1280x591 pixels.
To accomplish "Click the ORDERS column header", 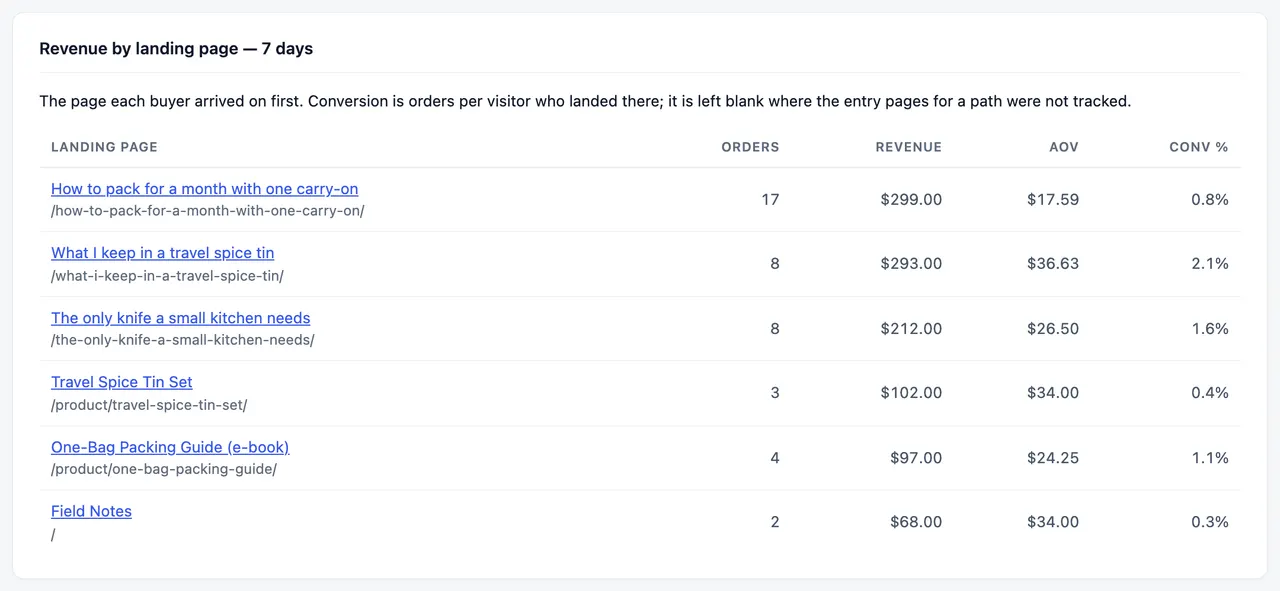I will click(x=750, y=147).
